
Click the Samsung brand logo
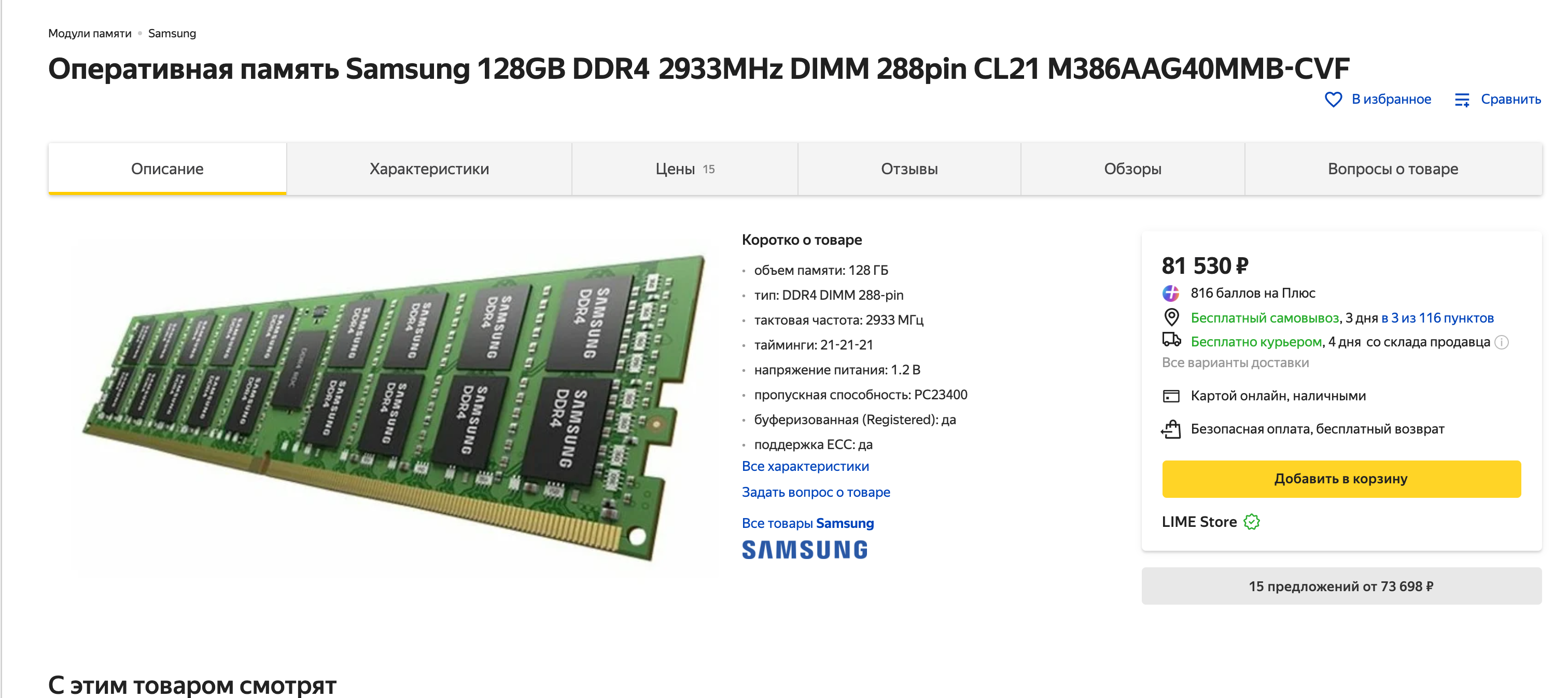[804, 550]
